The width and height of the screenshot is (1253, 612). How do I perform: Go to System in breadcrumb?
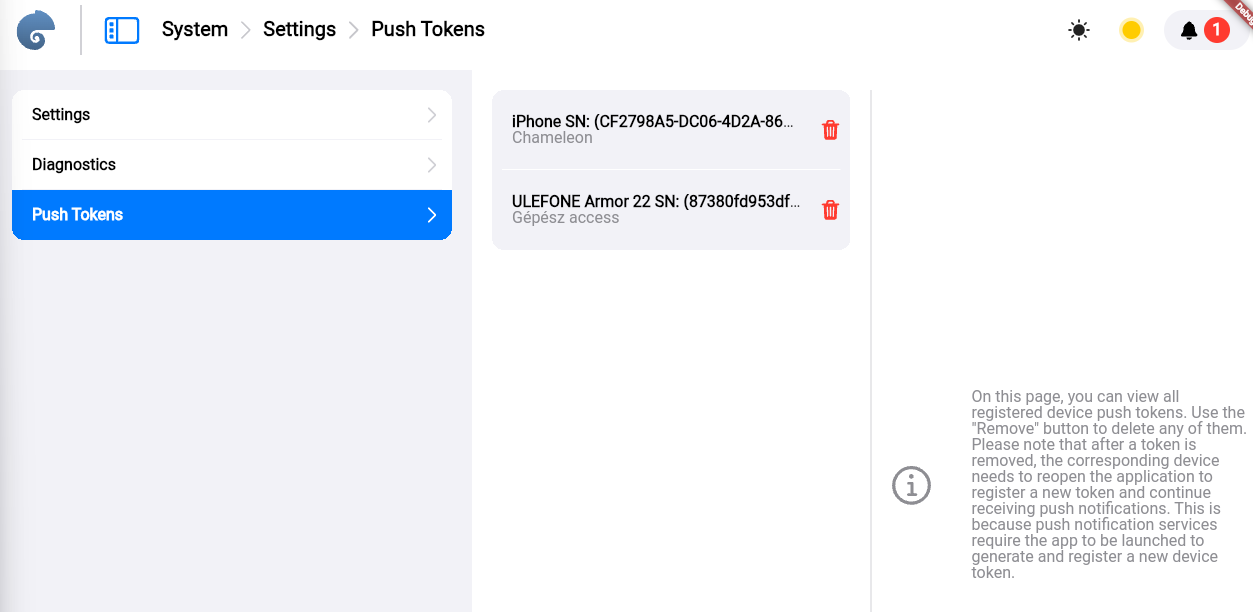click(x=194, y=29)
